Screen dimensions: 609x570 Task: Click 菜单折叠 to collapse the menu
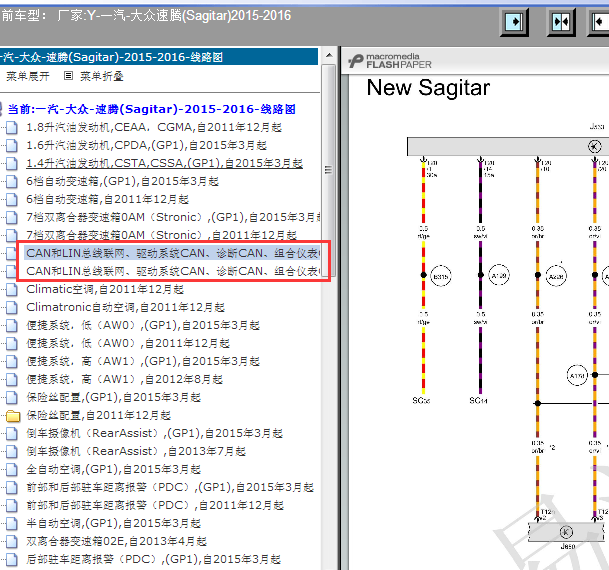(102, 76)
